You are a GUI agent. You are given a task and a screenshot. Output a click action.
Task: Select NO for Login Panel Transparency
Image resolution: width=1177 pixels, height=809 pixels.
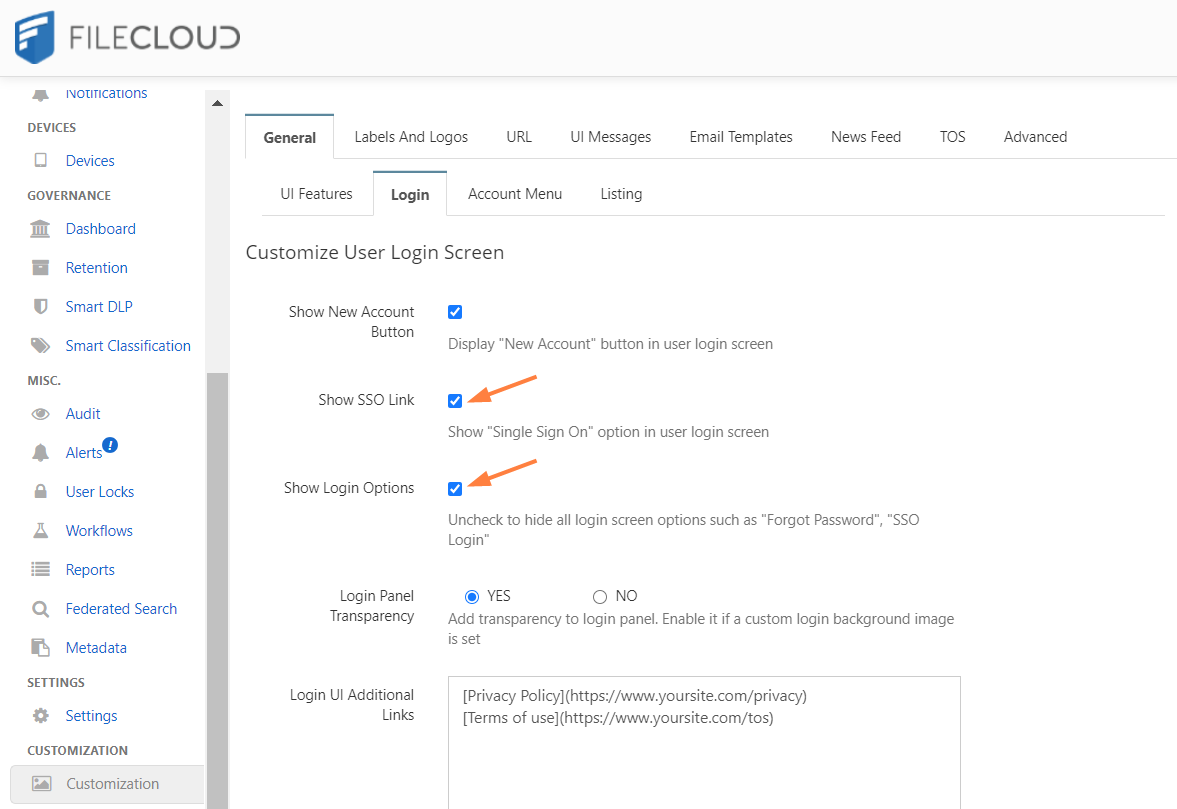pyautogui.click(x=600, y=597)
